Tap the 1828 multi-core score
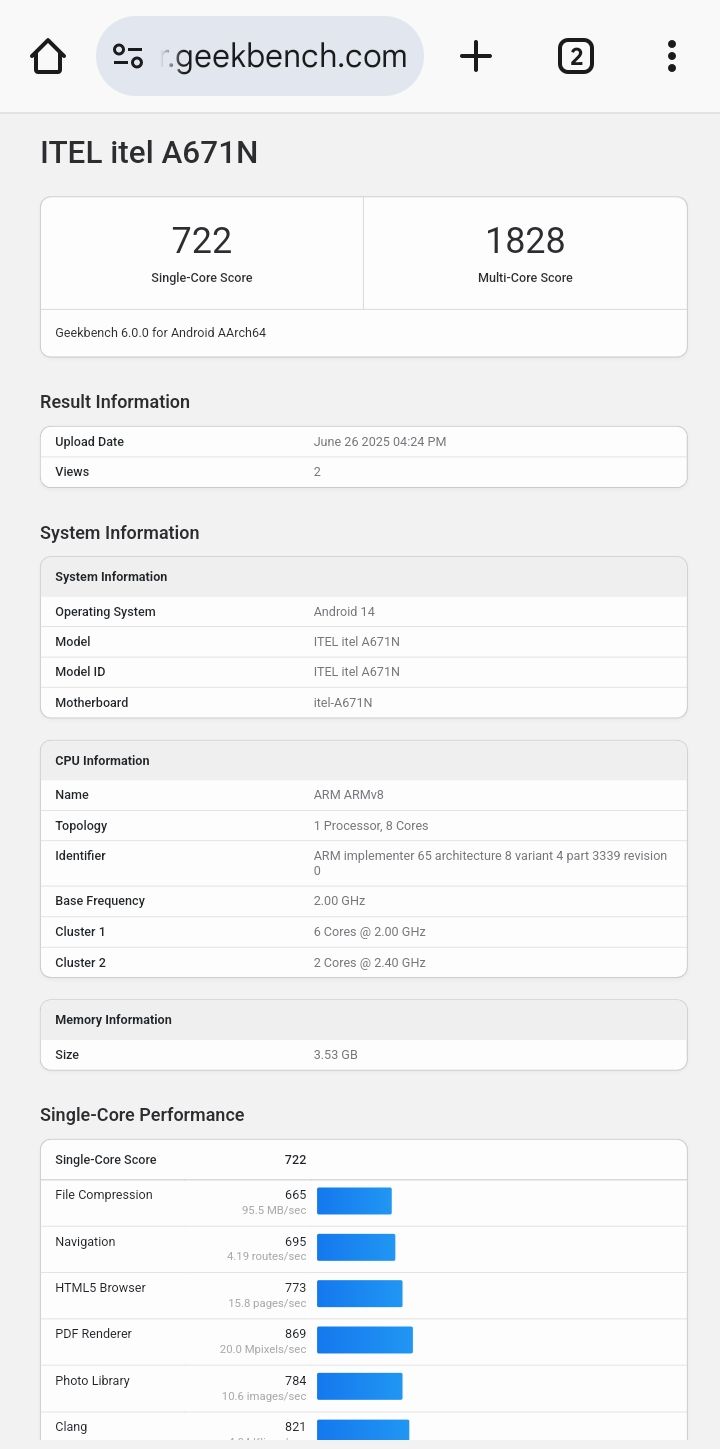Viewport: 720px width, 1449px height. pyautogui.click(x=525, y=240)
